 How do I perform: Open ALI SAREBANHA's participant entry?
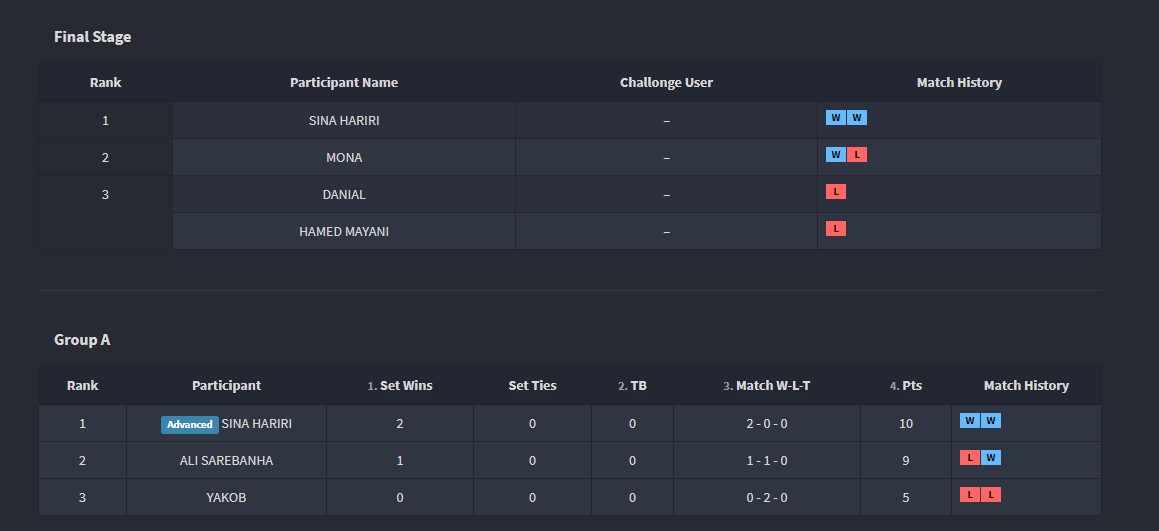point(226,461)
